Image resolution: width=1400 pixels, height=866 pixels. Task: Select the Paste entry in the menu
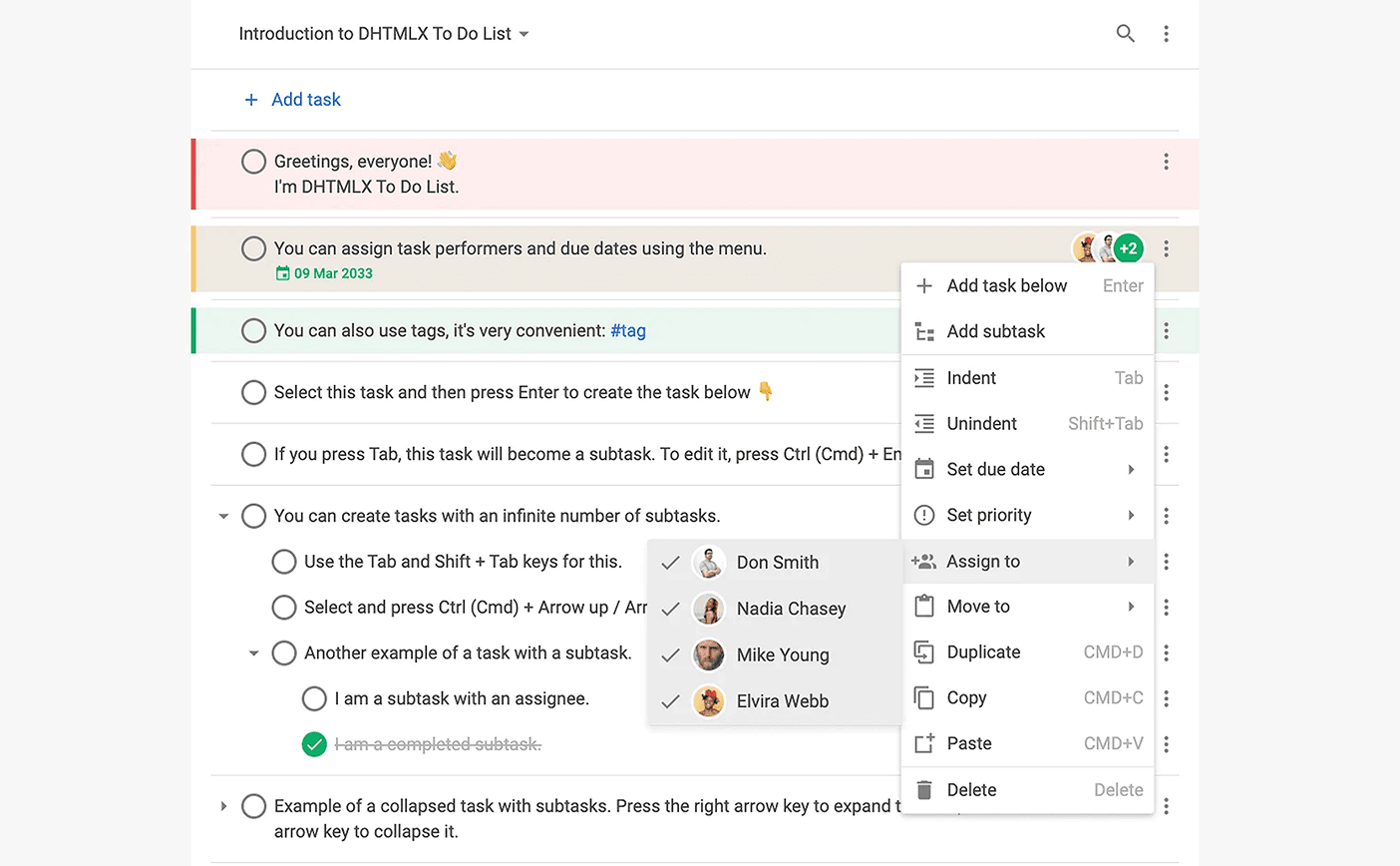1027,743
